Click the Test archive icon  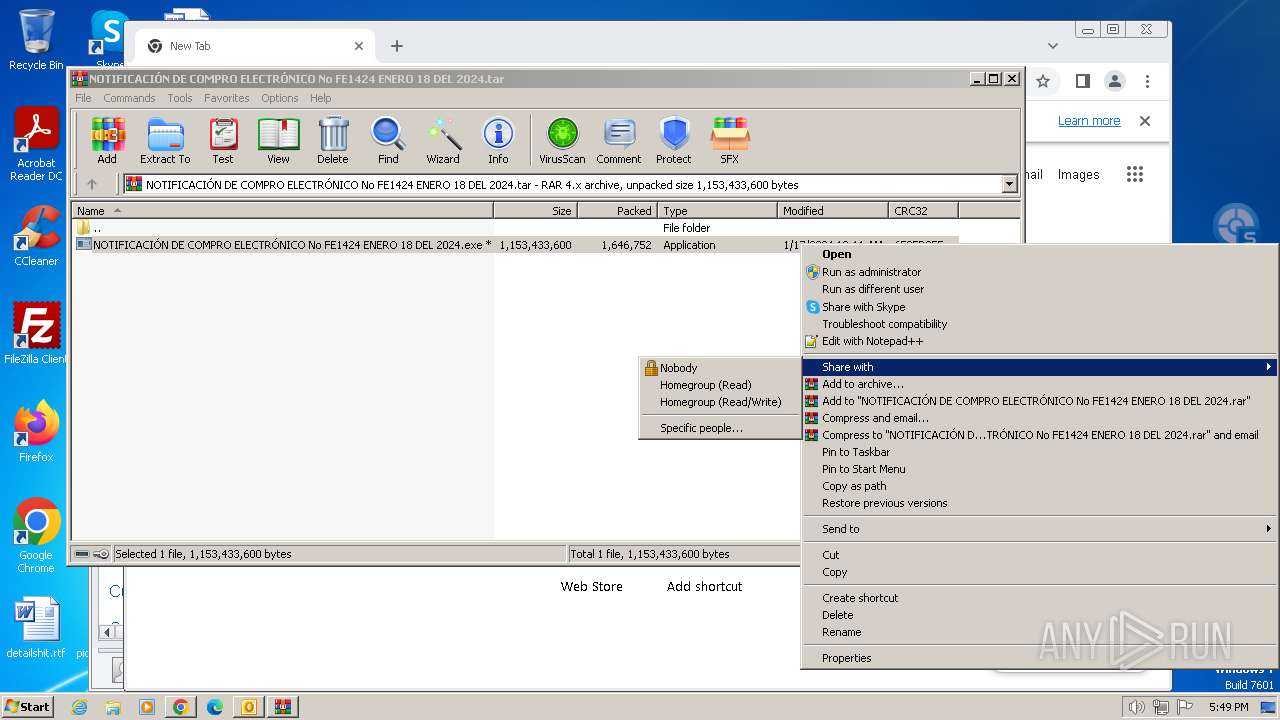[x=223, y=140]
